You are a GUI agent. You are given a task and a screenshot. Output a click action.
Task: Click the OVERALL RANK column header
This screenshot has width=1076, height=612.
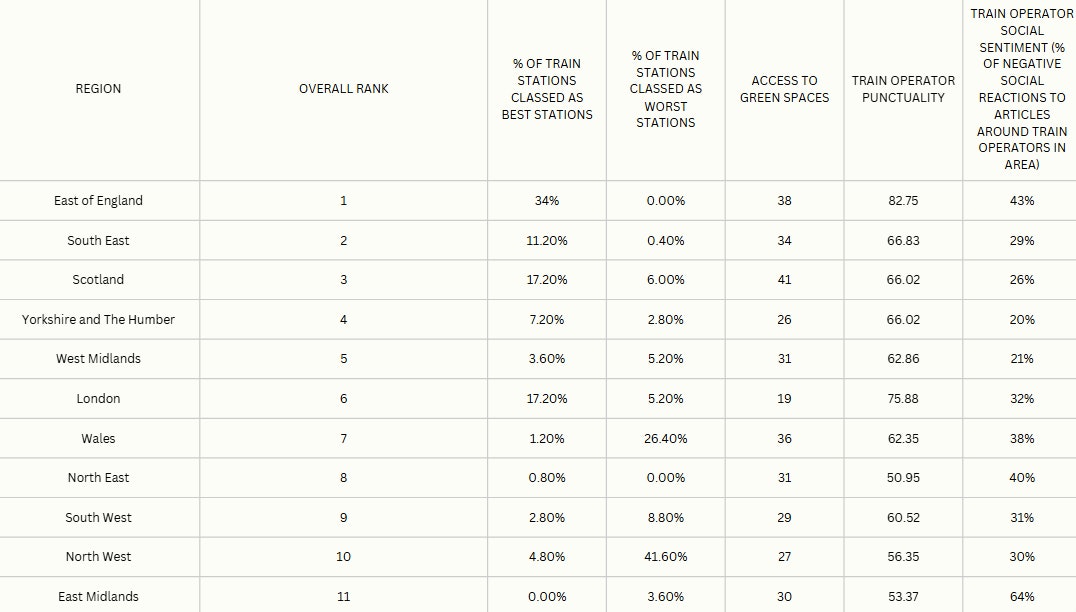pyautogui.click(x=343, y=89)
